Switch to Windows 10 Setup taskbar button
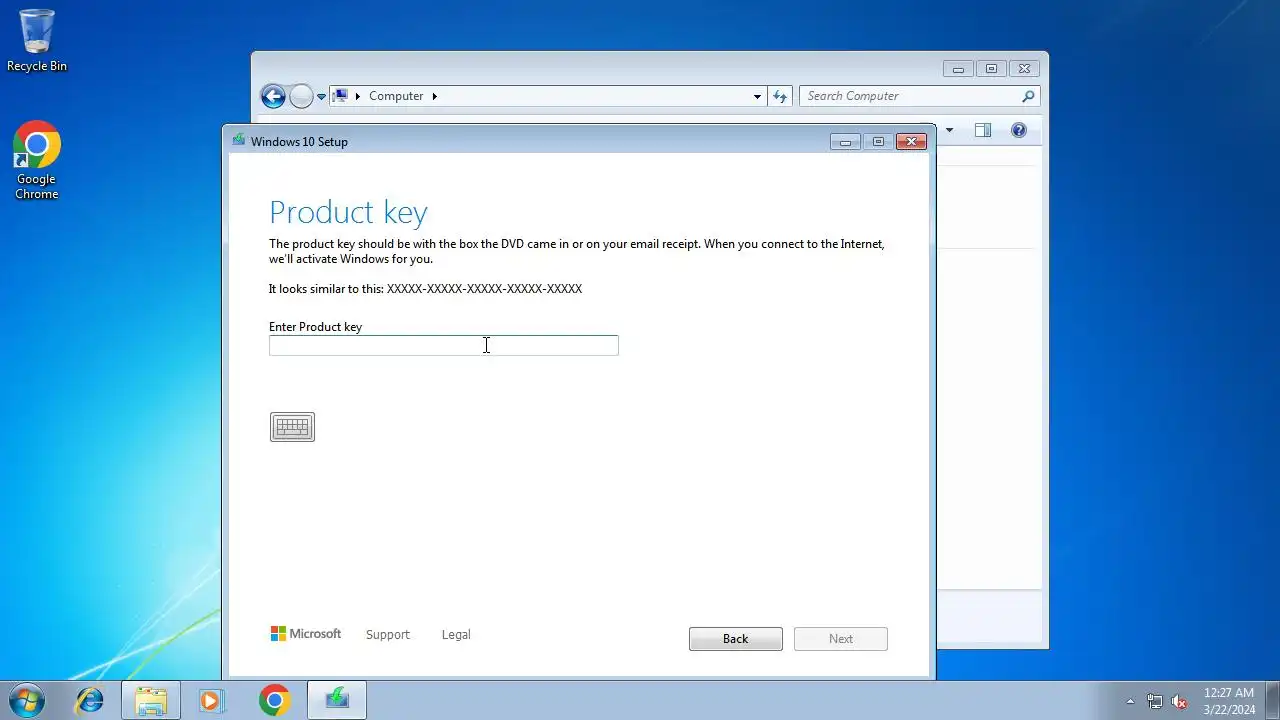The width and height of the screenshot is (1280, 720). point(337,700)
